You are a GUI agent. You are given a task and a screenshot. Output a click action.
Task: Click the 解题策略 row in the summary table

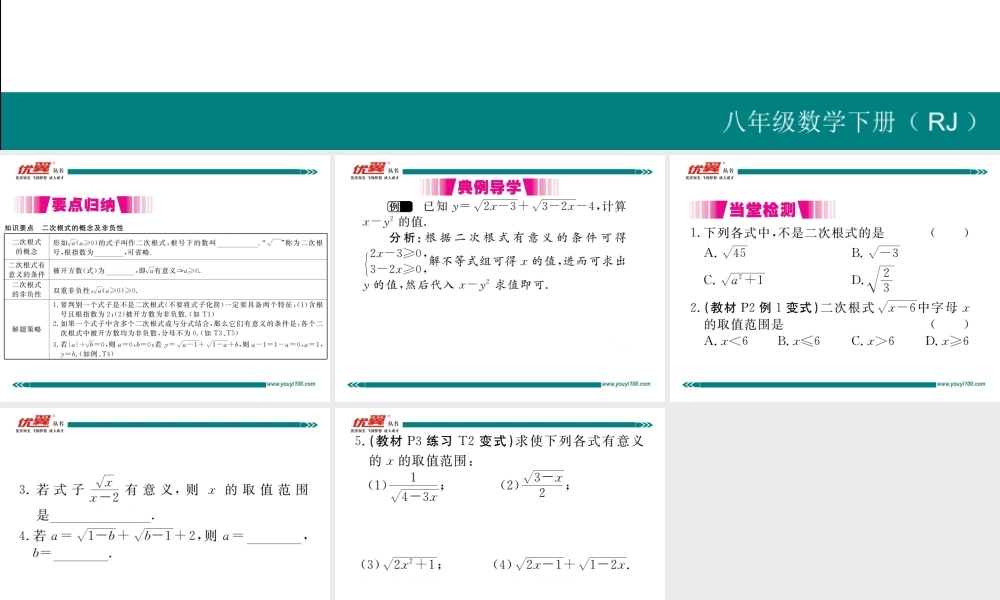(x=27, y=327)
